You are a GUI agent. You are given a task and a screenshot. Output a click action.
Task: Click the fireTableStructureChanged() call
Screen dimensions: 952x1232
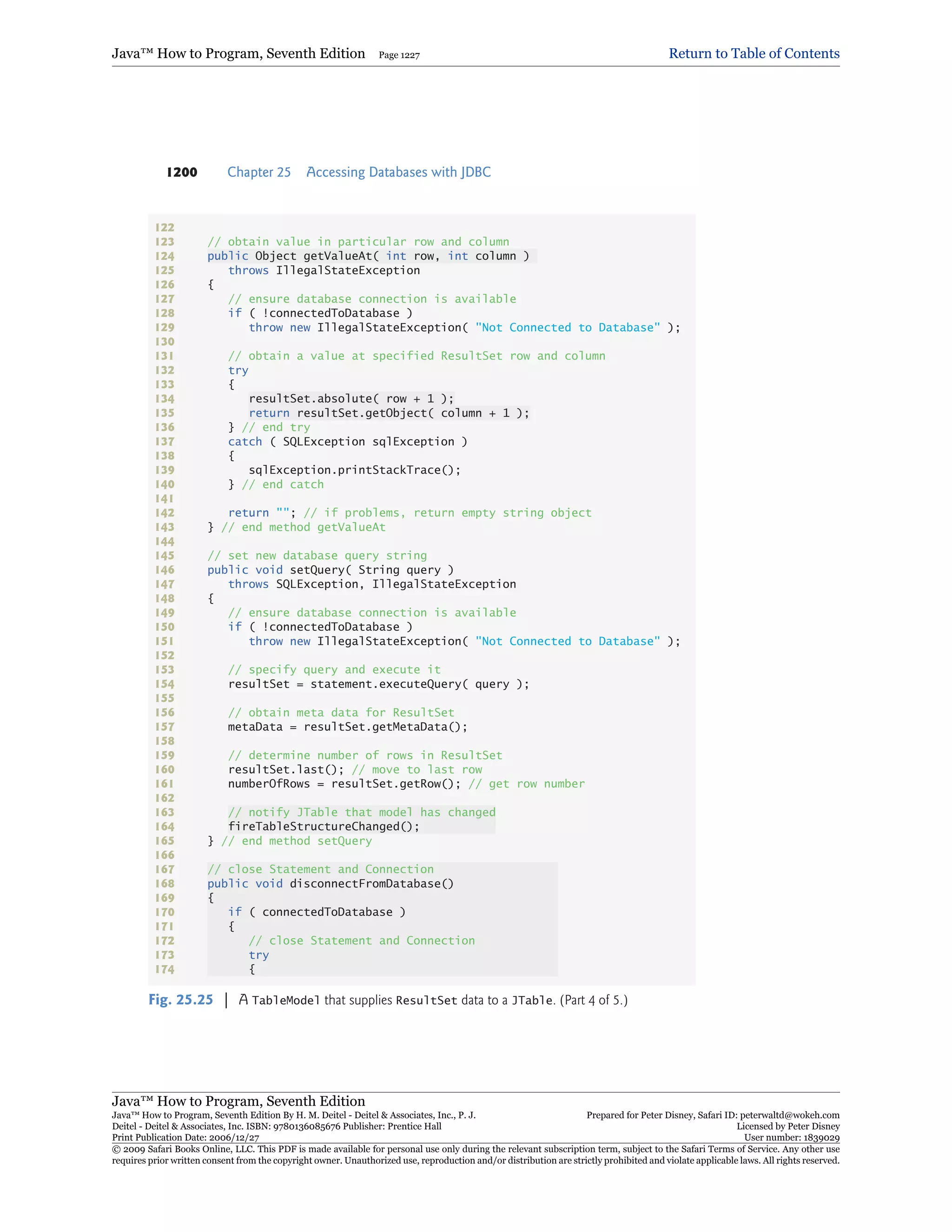pos(324,827)
